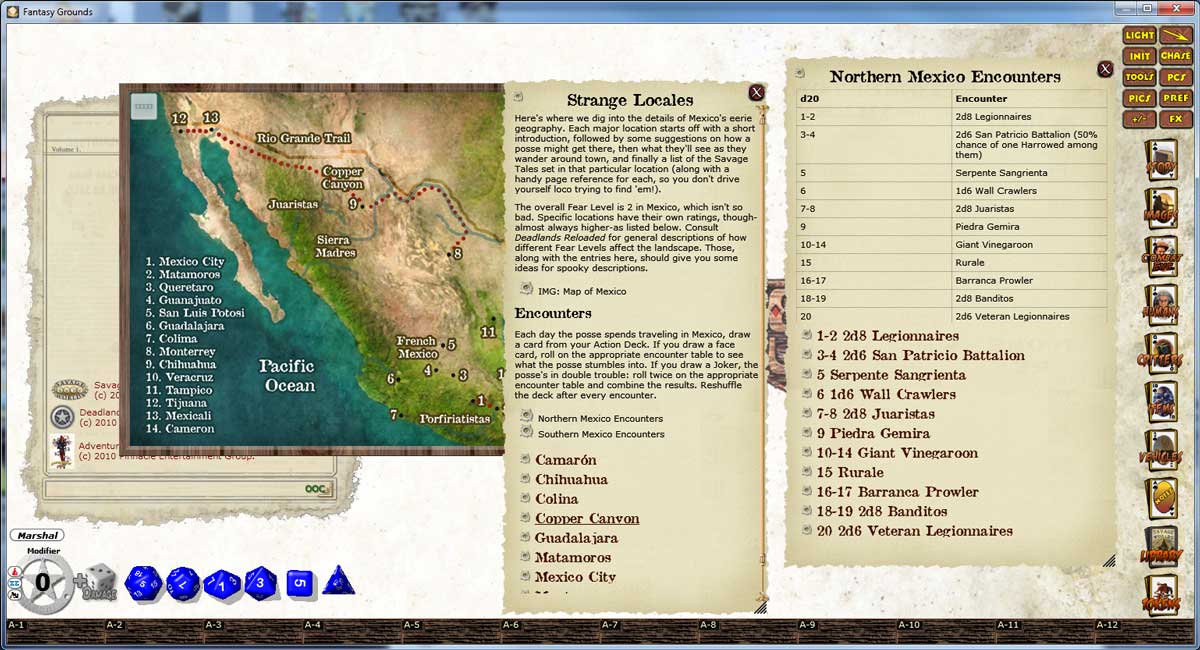Open the Chihuahua locale entry

571,479
